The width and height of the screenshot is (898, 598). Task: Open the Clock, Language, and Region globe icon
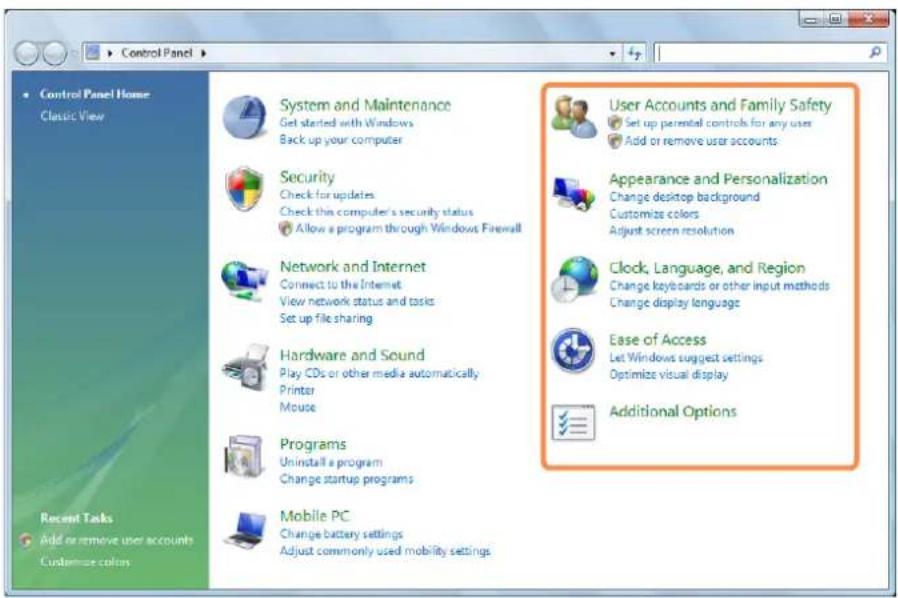[574, 279]
